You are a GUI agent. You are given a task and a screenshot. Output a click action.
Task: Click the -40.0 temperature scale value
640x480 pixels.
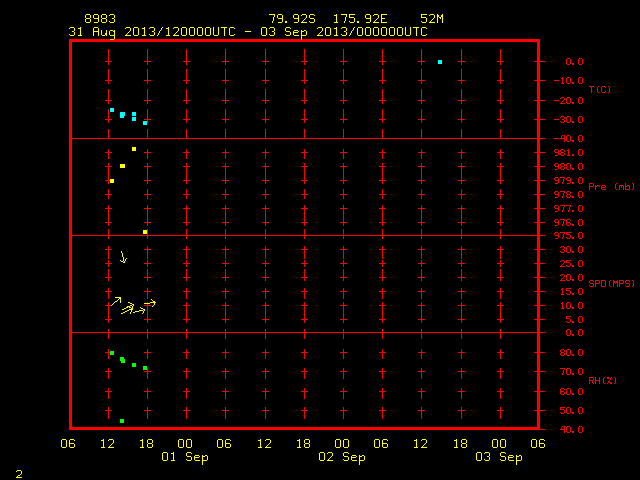[569, 139]
